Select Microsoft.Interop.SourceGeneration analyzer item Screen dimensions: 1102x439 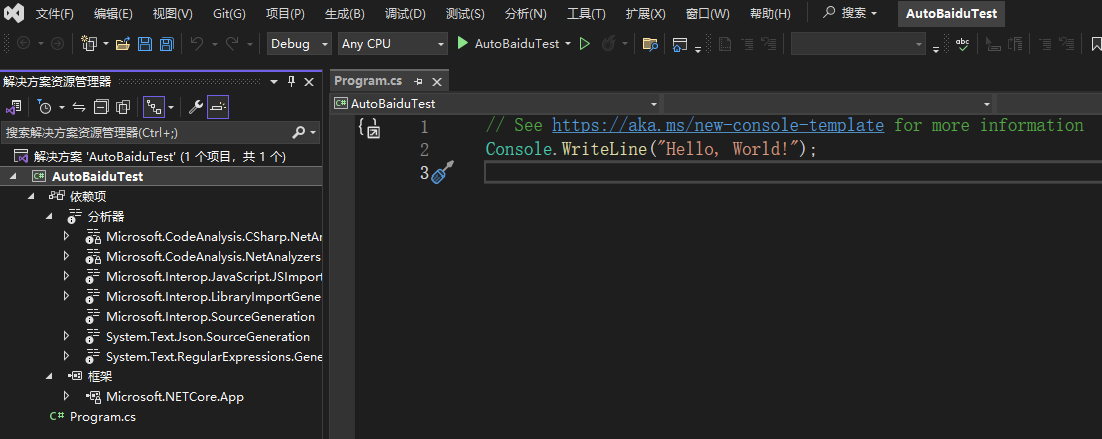pos(210,317)
